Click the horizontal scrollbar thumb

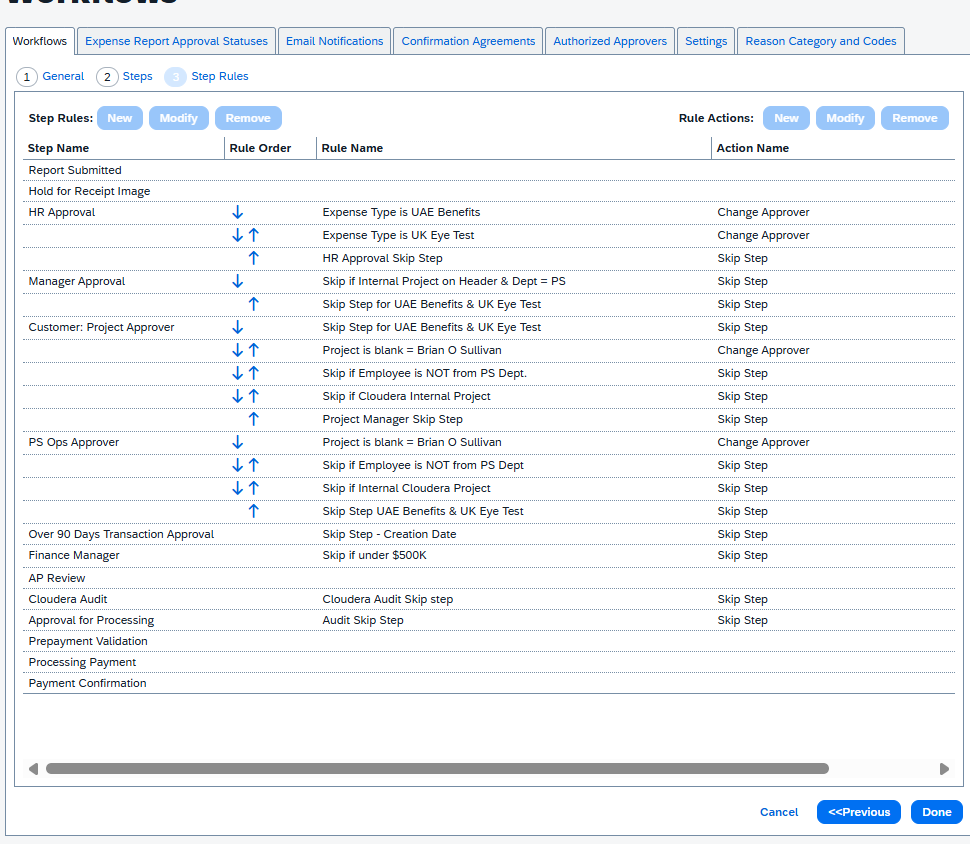tap(437, 769)
